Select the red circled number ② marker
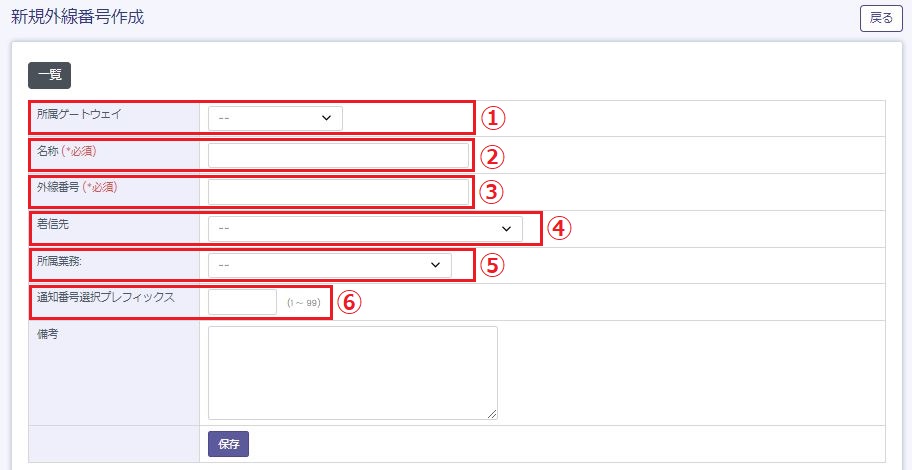Image resolution: width=912 pixels, height=470 pixels. [492, 156]
